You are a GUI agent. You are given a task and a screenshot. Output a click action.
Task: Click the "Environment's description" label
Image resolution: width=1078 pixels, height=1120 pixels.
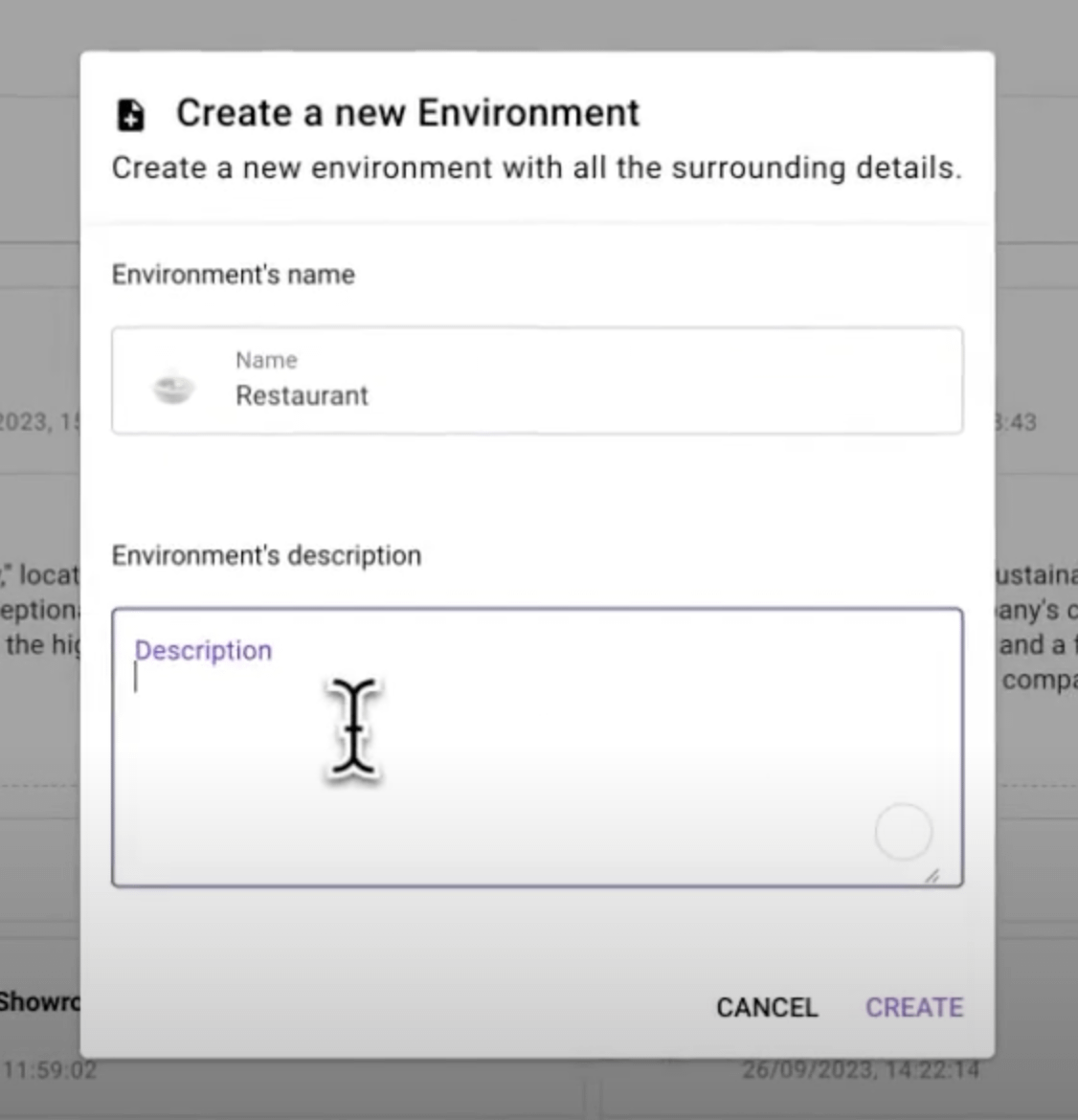[x=266, y=556]
